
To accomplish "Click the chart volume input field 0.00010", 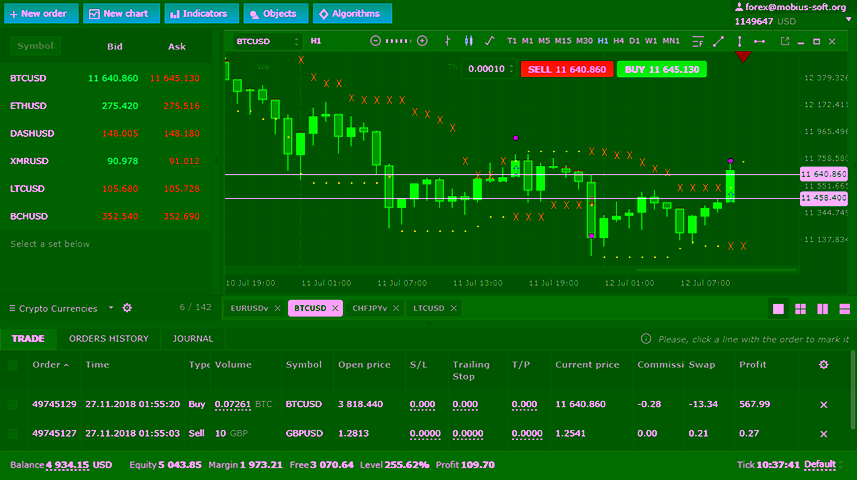I will (486, 69).
